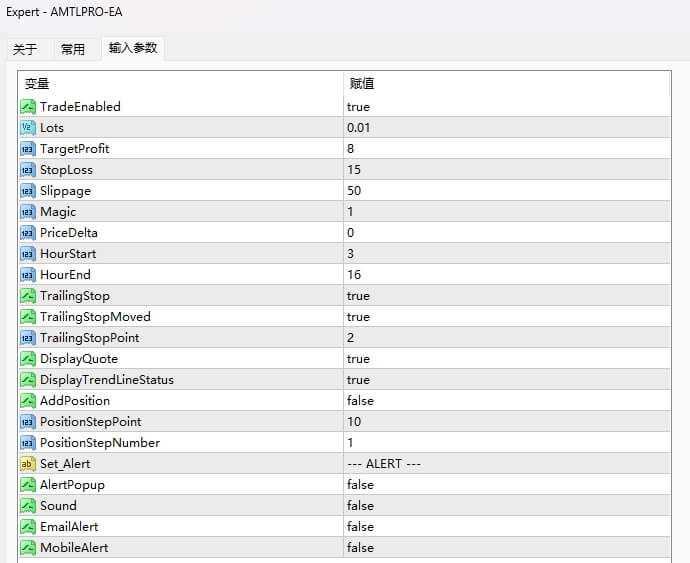
Task: Click the TrailingStop boolean icon
Action: click(28, 296)
